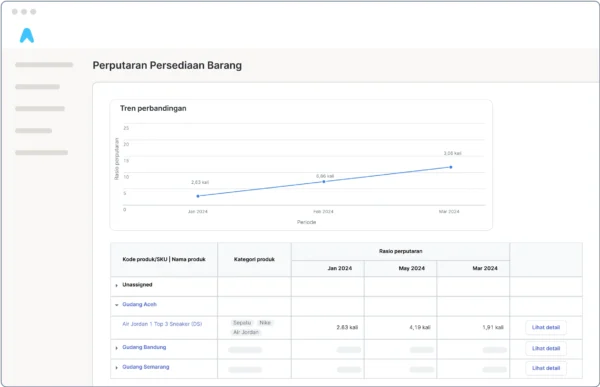Open Air Jordan 1 Top 3 Sneaker product

[162, 324]
